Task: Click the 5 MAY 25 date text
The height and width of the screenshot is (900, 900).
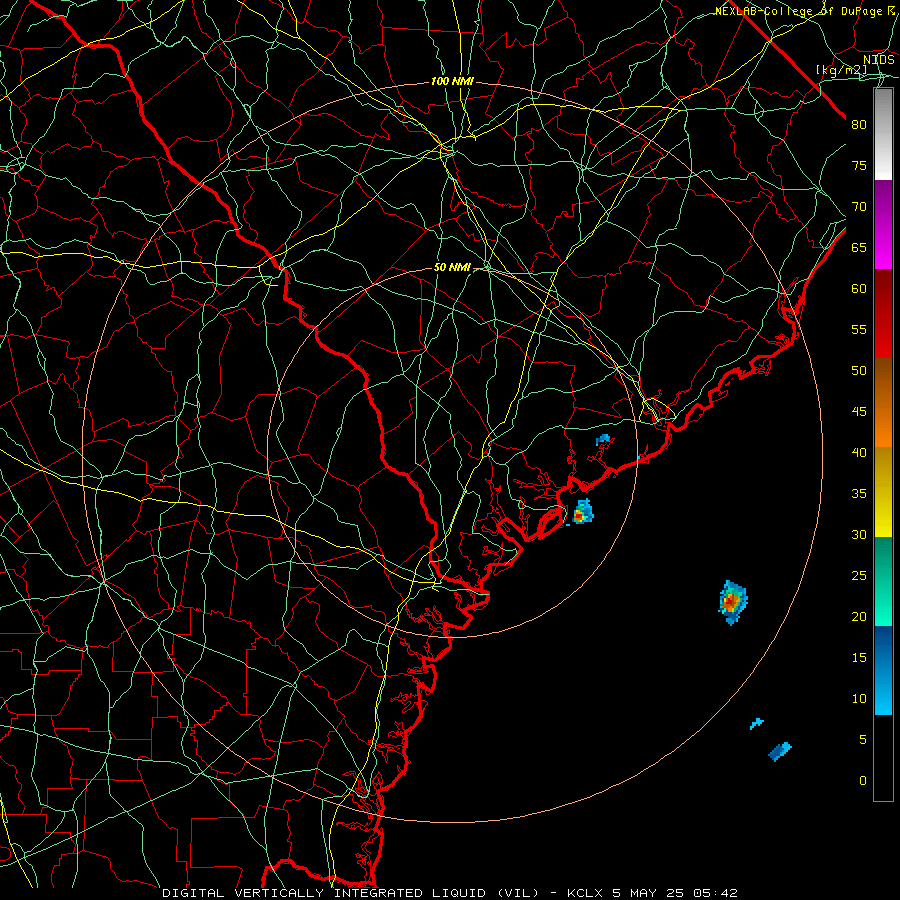Action: [x=647, y=893]
